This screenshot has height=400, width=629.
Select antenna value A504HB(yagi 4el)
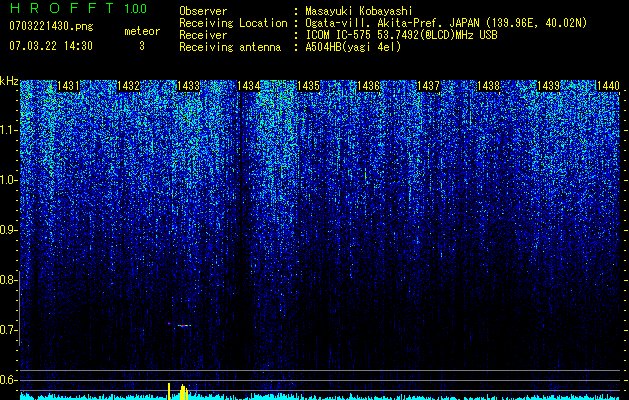coord(353,47)
